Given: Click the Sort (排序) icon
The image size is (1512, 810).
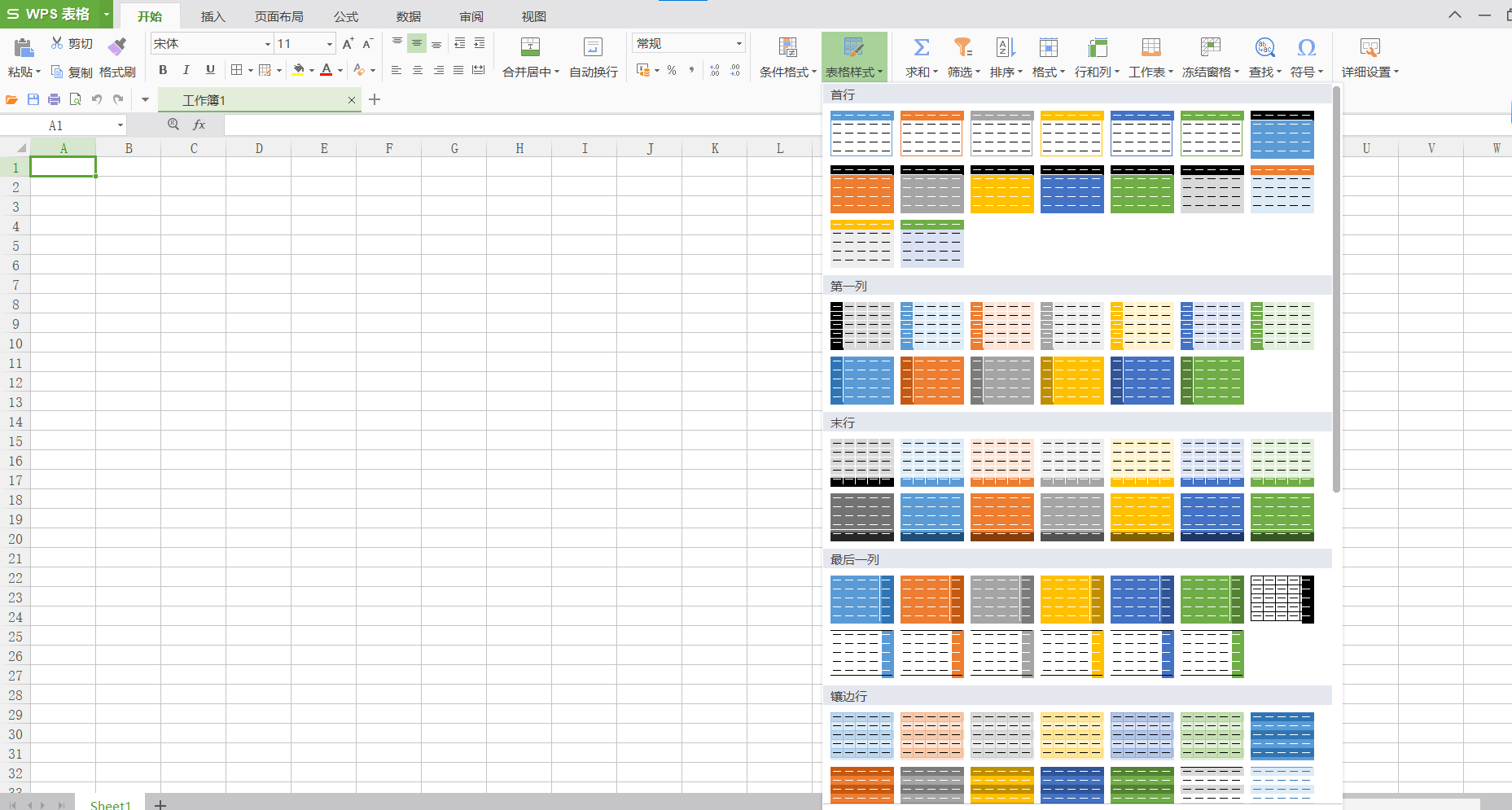Looking at the screenshot, I should (1006, 48).
